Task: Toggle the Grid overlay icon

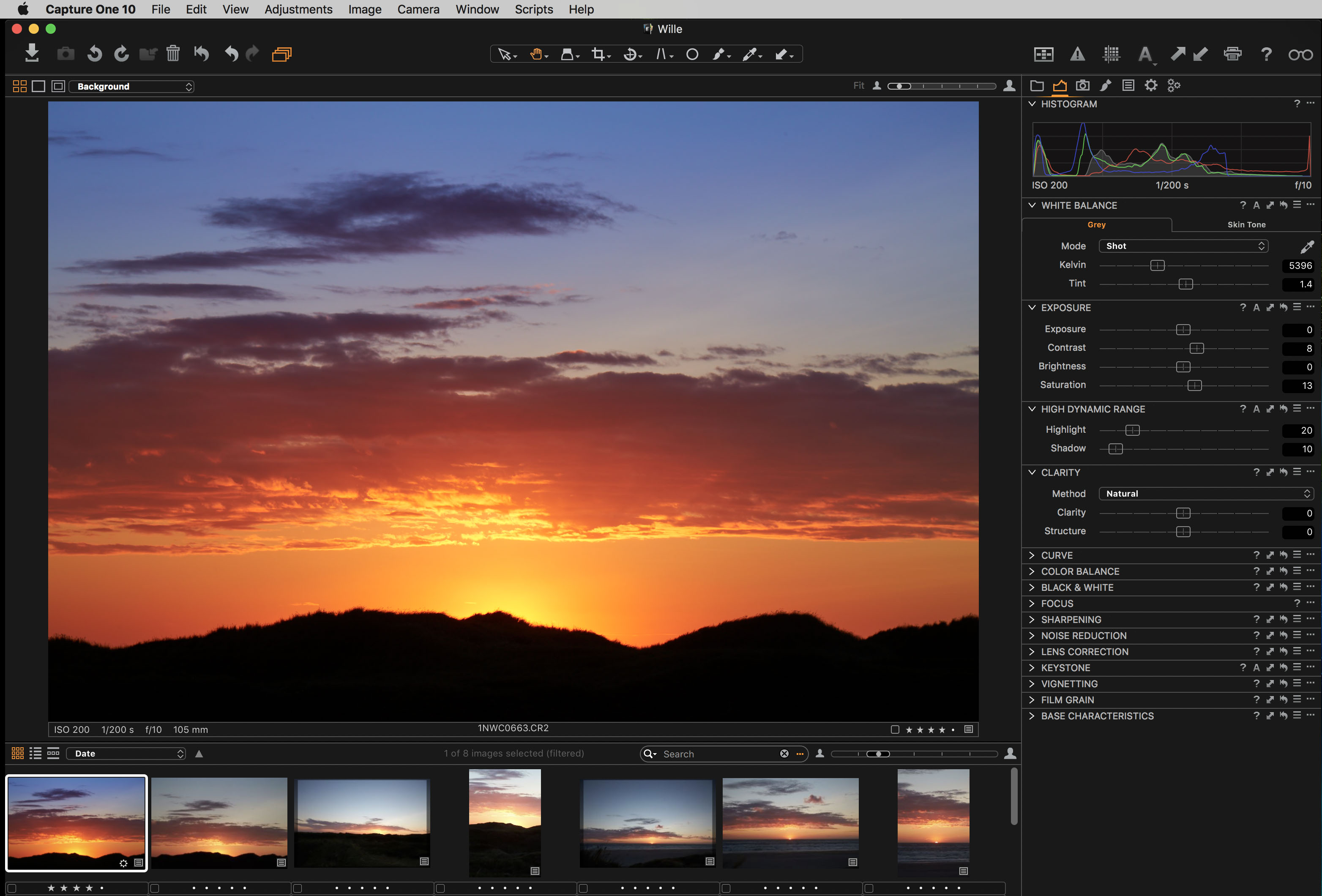Action: click(1111, 54)
